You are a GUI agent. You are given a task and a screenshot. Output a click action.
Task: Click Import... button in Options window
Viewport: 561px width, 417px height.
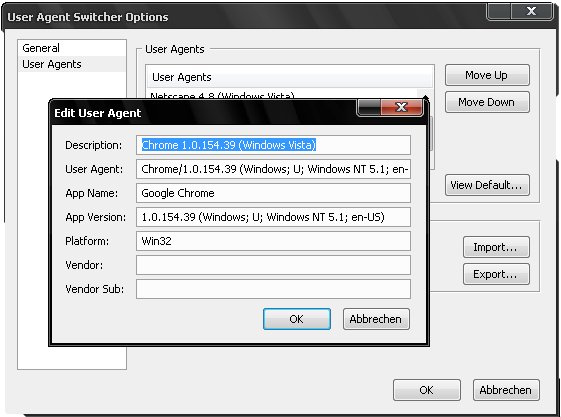tap(496, 247)
